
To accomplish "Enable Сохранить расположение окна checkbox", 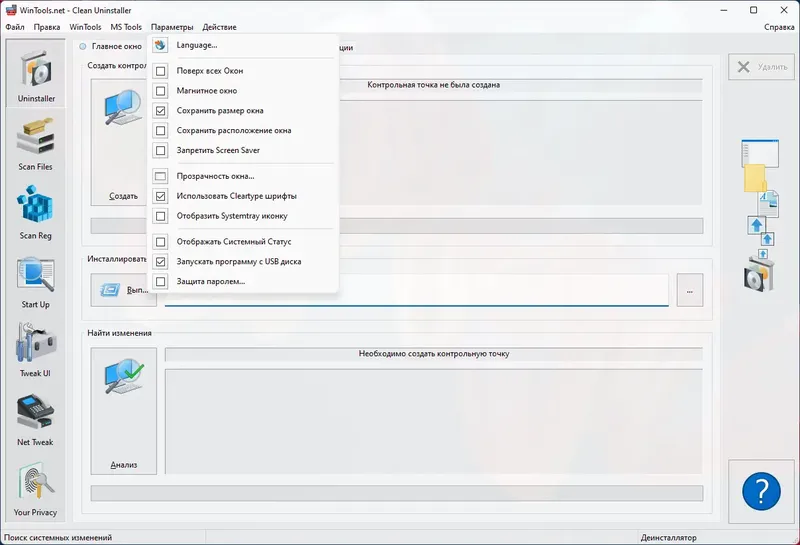I will point(161,131).
